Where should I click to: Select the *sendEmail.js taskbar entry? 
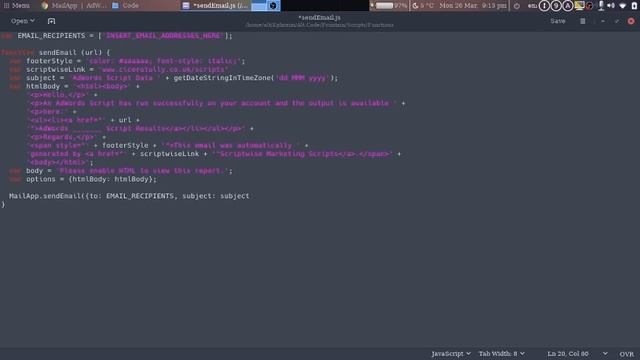216,6
